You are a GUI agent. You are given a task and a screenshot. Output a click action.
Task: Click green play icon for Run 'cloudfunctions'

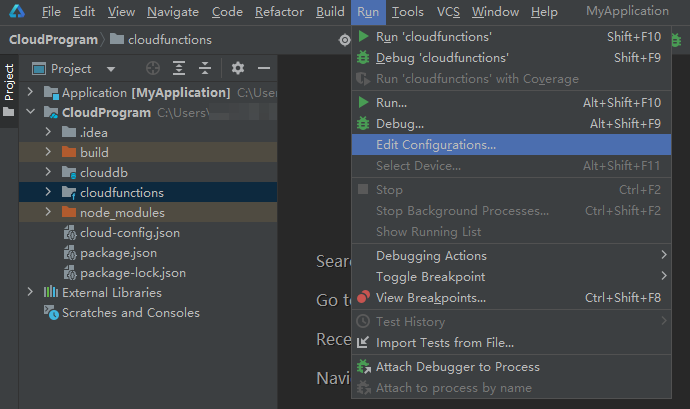364,37
